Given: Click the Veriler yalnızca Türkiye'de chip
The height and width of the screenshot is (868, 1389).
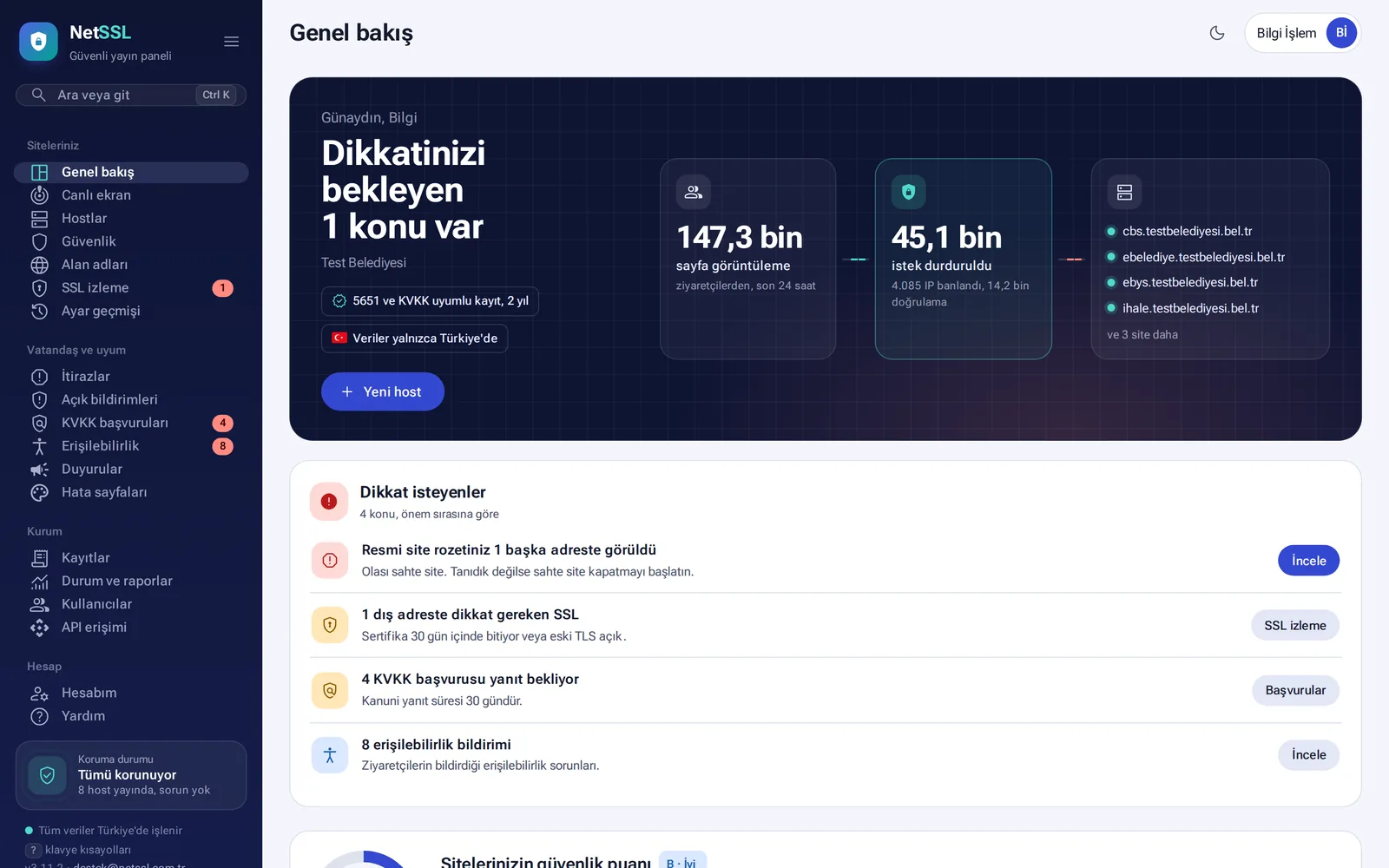Looking at the screenshot, I should (414, 339).
